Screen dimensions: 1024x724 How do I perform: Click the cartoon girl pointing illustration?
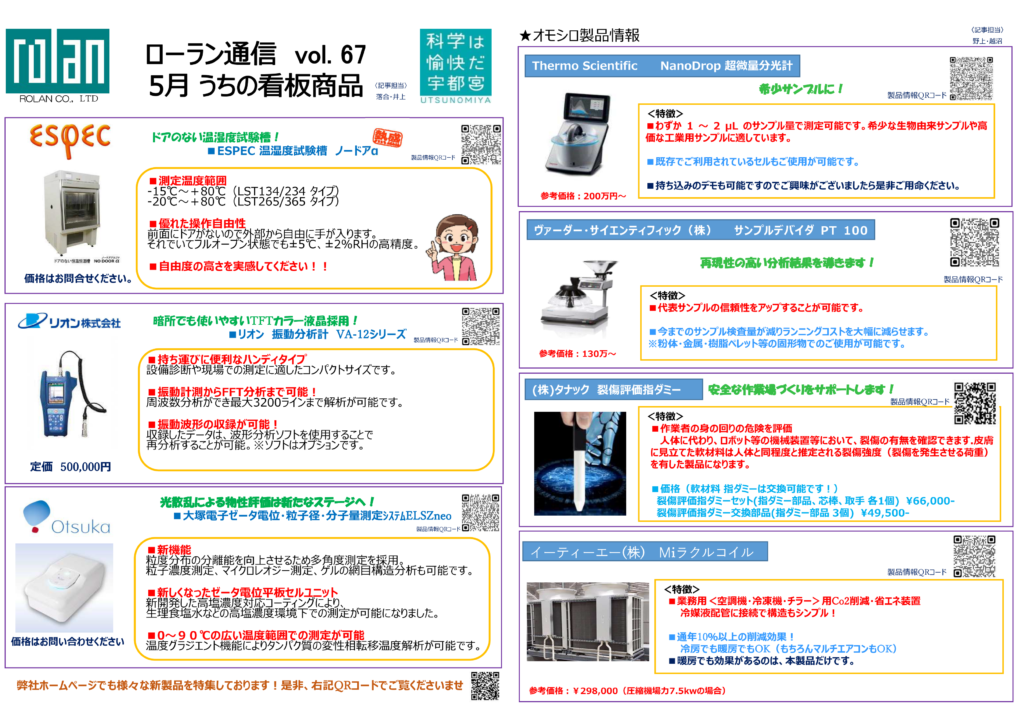455,248
